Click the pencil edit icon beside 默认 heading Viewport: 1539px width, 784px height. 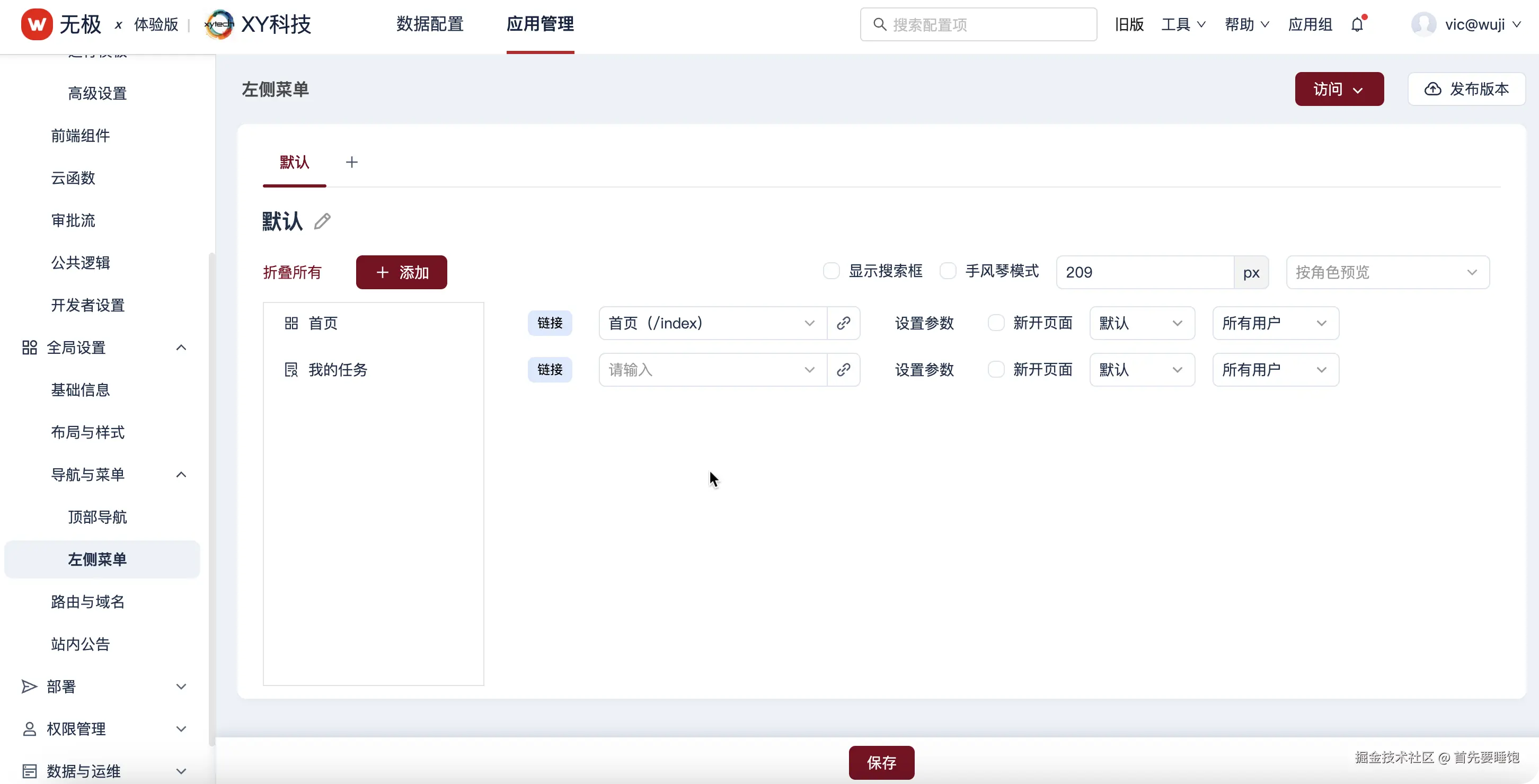(x=322, y=221)
